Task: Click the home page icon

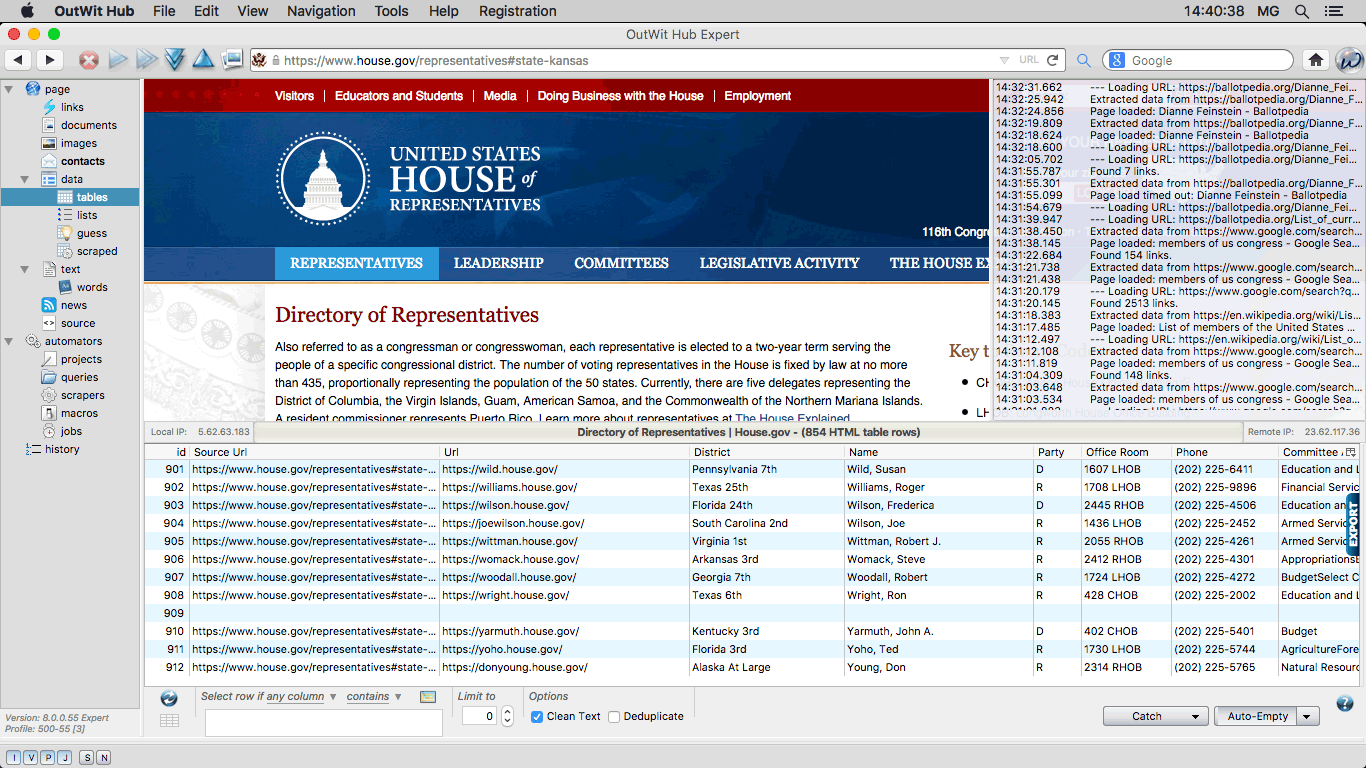Action: point(1316,60)
